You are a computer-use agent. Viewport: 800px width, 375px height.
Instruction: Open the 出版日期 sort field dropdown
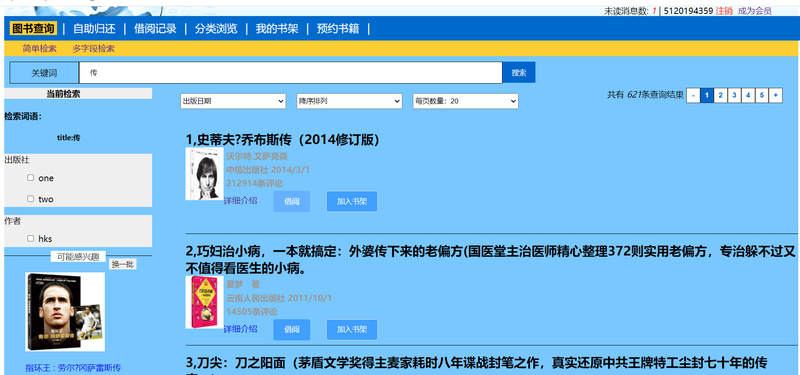click(x=233, y=101)
